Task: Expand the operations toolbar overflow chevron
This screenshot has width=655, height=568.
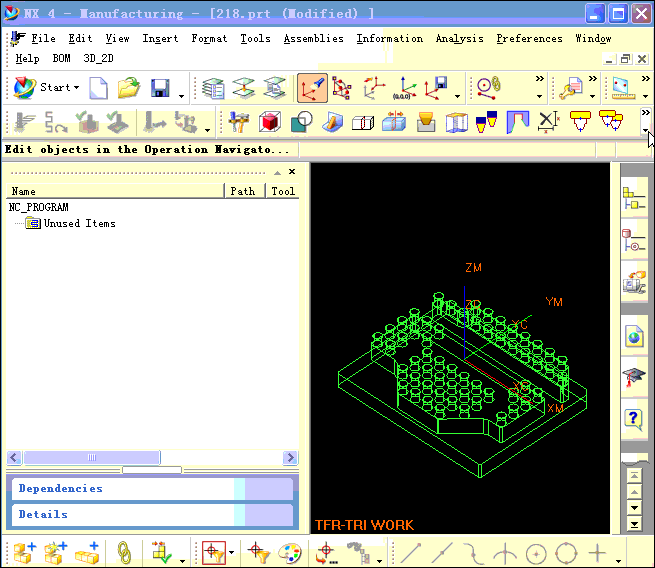Action: (645, 113)
